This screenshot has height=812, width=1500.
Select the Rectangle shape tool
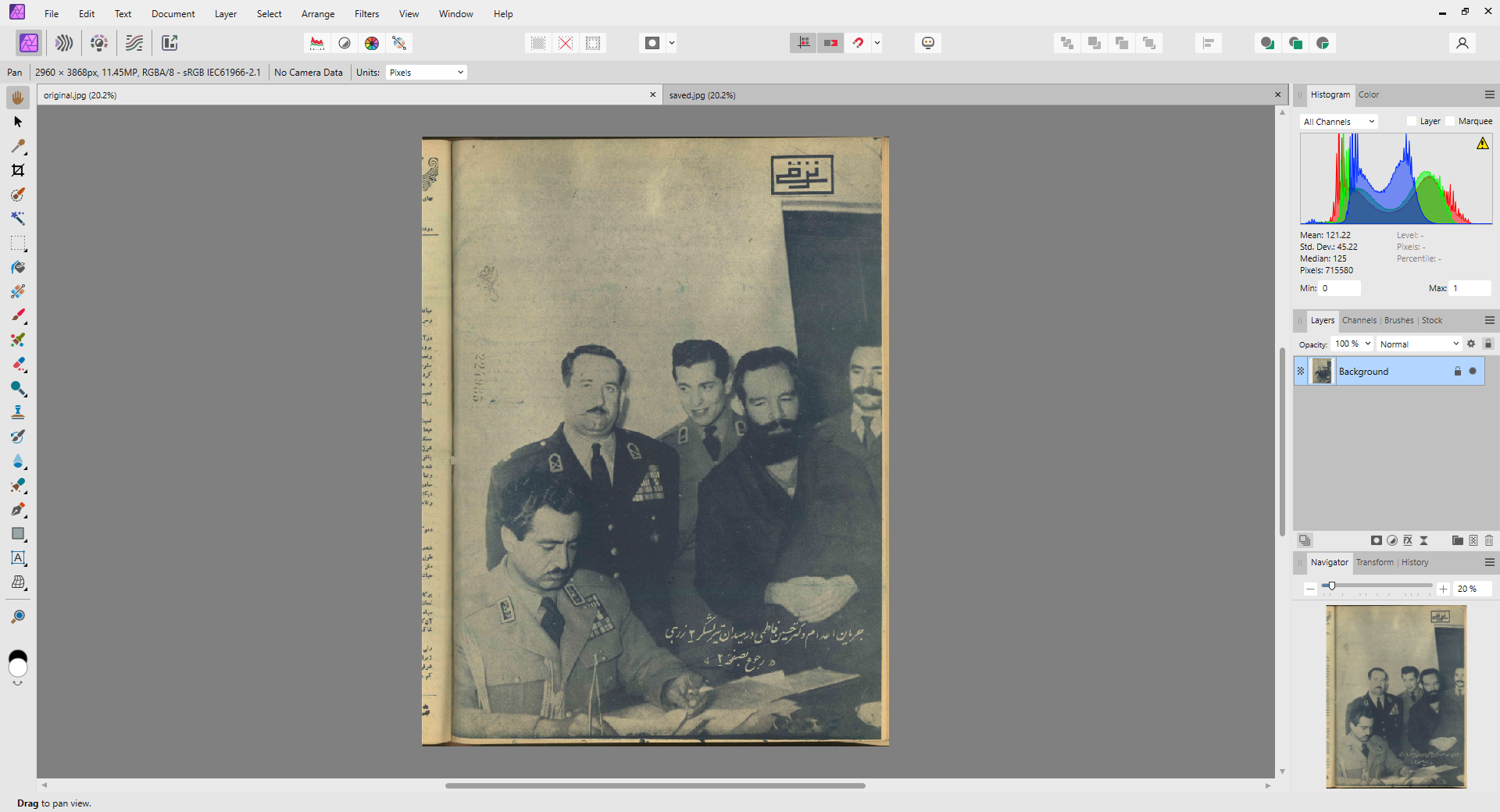pyautogui.click(x=18, y=534)
